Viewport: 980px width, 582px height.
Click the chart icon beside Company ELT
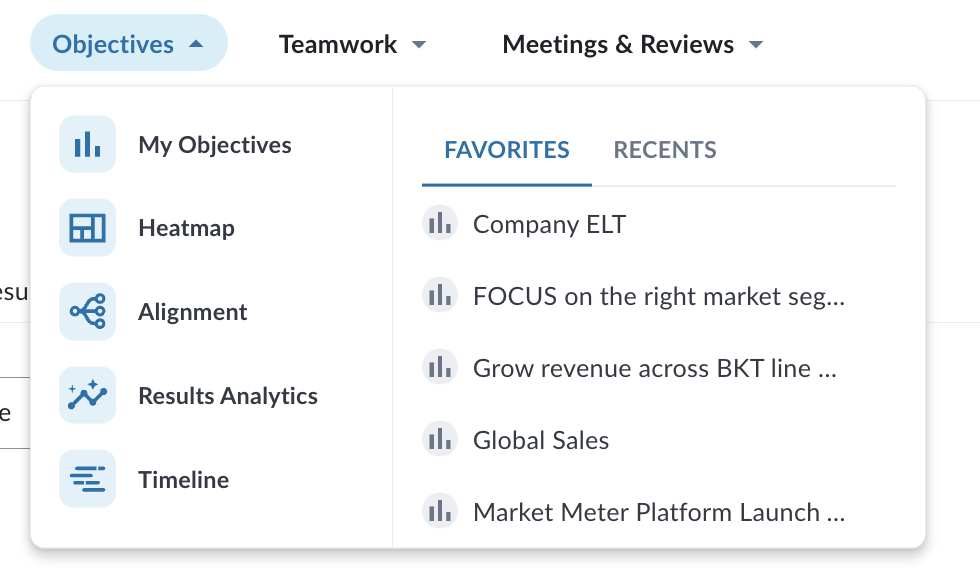(440, 223)
